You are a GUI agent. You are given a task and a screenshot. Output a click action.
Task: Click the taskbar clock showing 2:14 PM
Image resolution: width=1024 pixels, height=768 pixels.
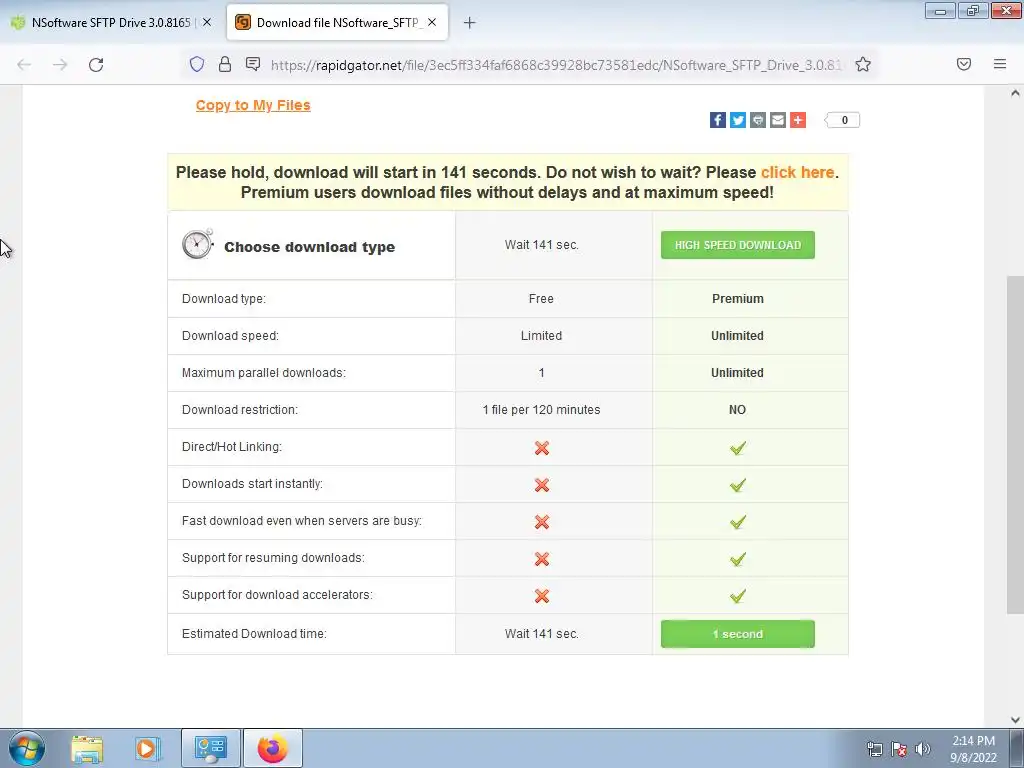point(973,749)
